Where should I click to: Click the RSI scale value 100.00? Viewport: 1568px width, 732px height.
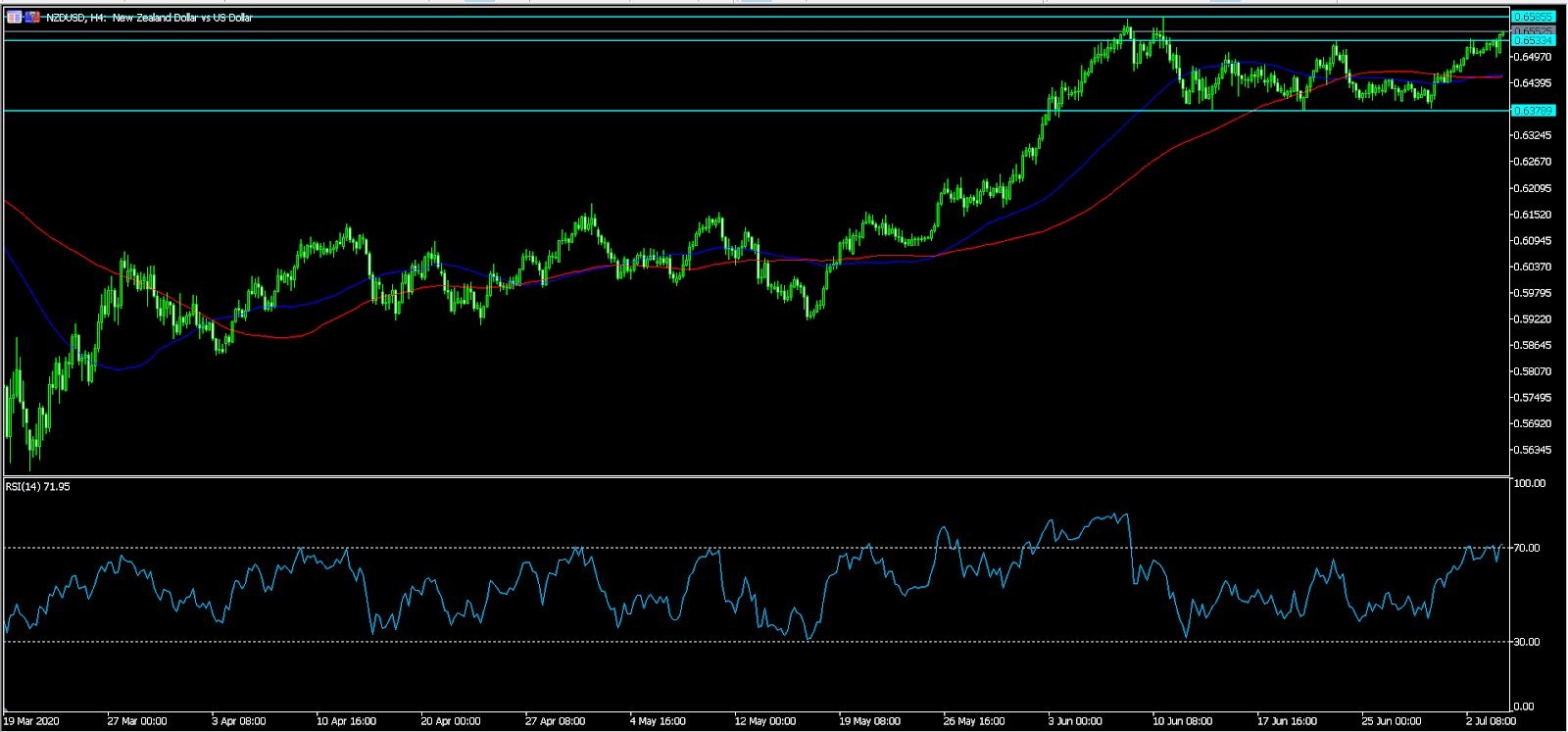[x=1530, y=483]
